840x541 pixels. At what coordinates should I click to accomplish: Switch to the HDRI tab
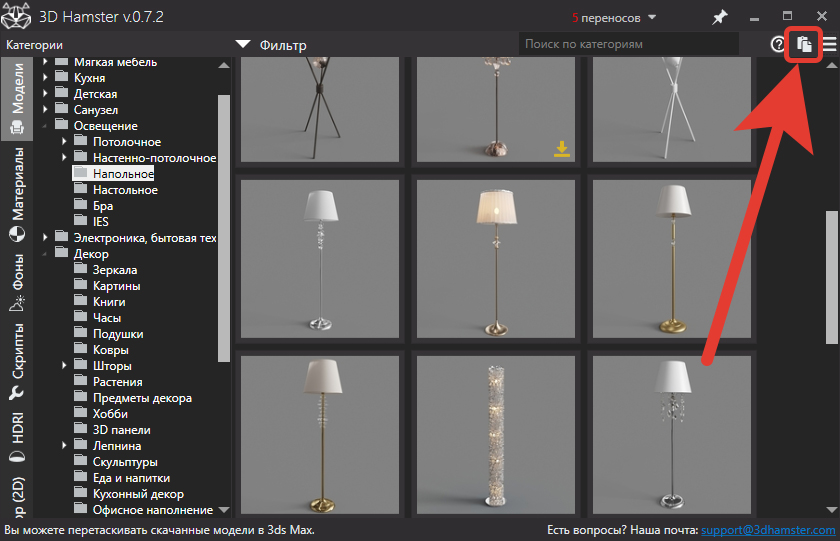pyautogui.click(x=17, y=437)
